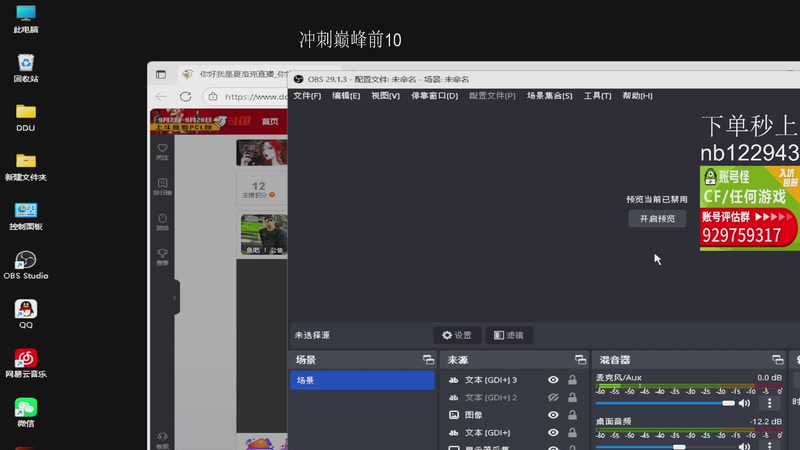Open the 停靠窗口(D) menu
Image resolution: width=800 pixels, height=450 pixels.
point(435,96)
